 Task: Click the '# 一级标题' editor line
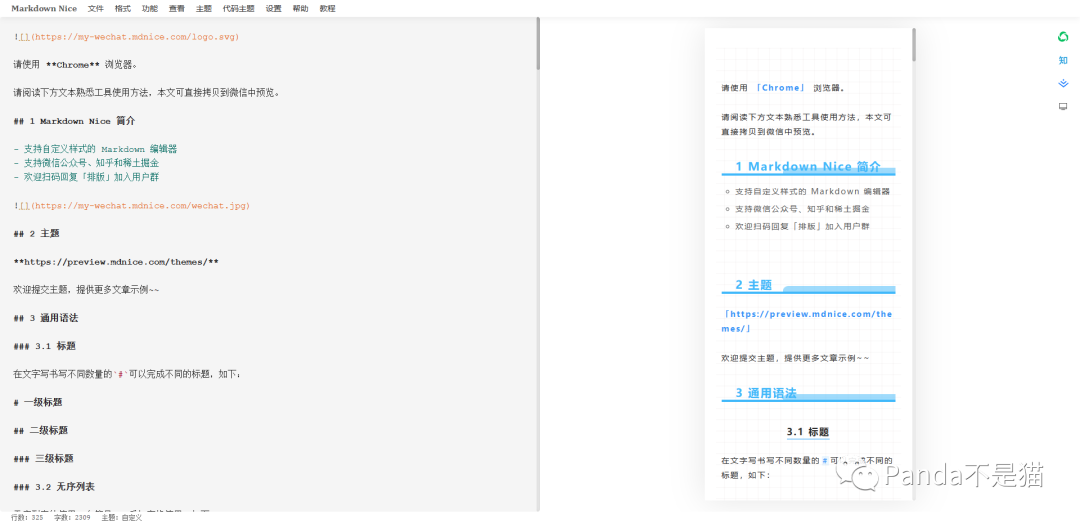(38, 402)
